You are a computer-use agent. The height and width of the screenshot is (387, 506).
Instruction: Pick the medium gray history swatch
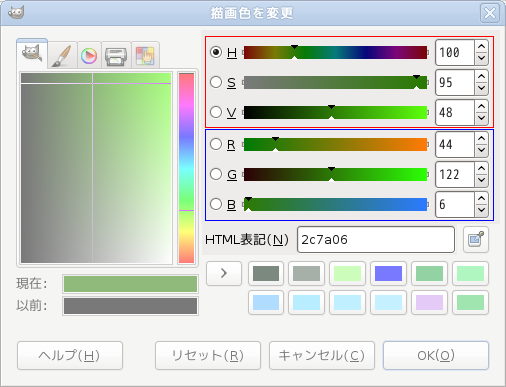click(x=306, y=273)
